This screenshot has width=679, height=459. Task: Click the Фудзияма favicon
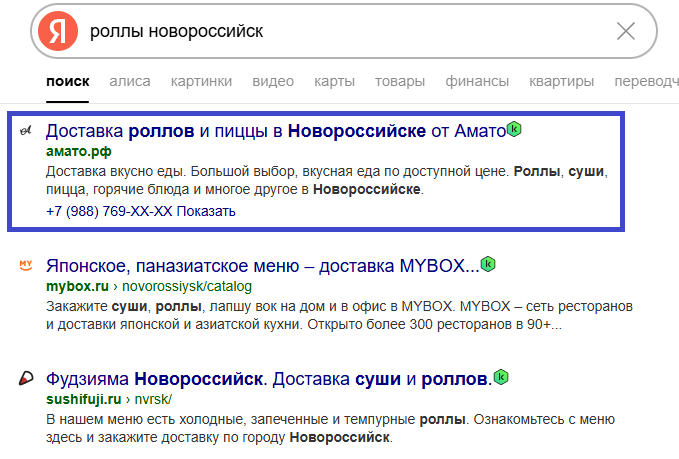click(x=26, y=378)
